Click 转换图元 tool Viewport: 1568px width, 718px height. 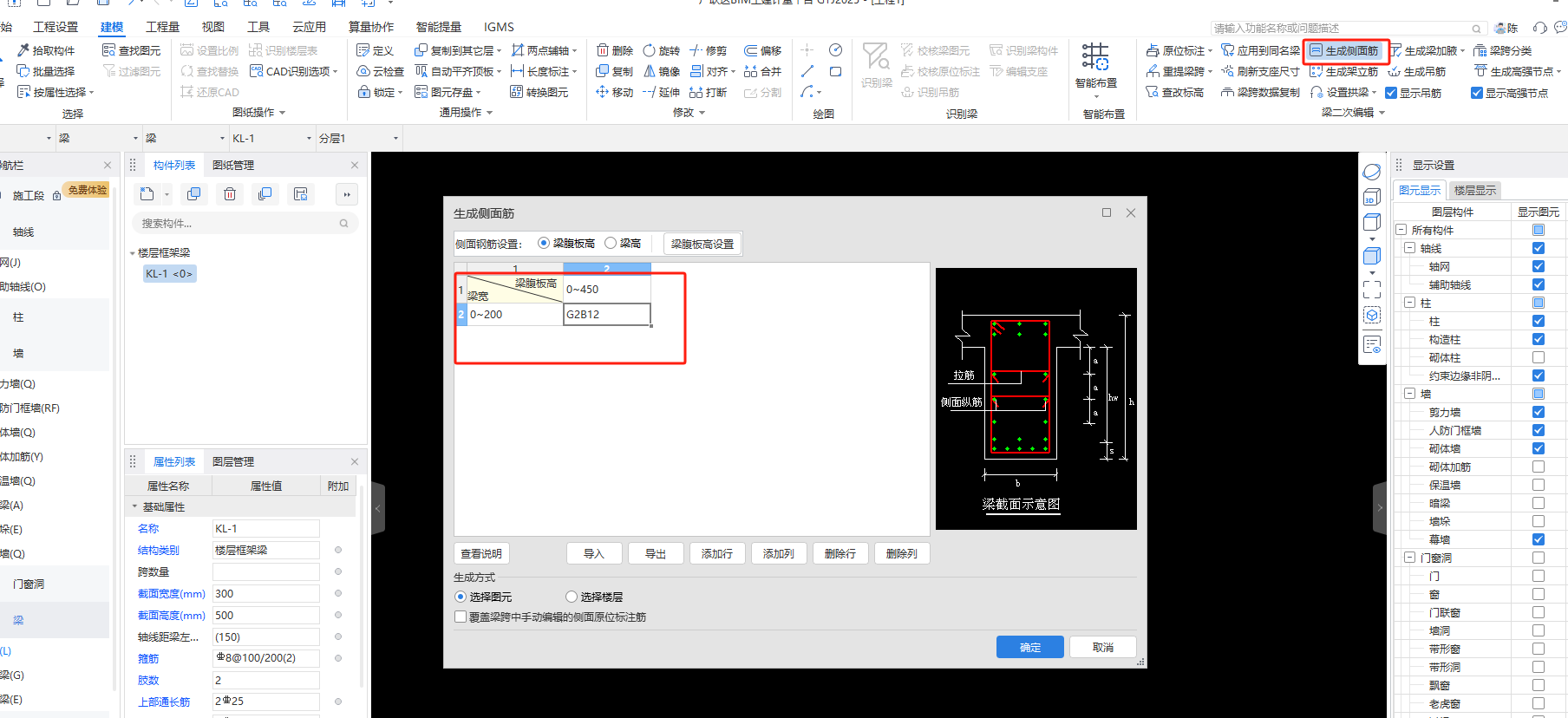coord(539,92)
